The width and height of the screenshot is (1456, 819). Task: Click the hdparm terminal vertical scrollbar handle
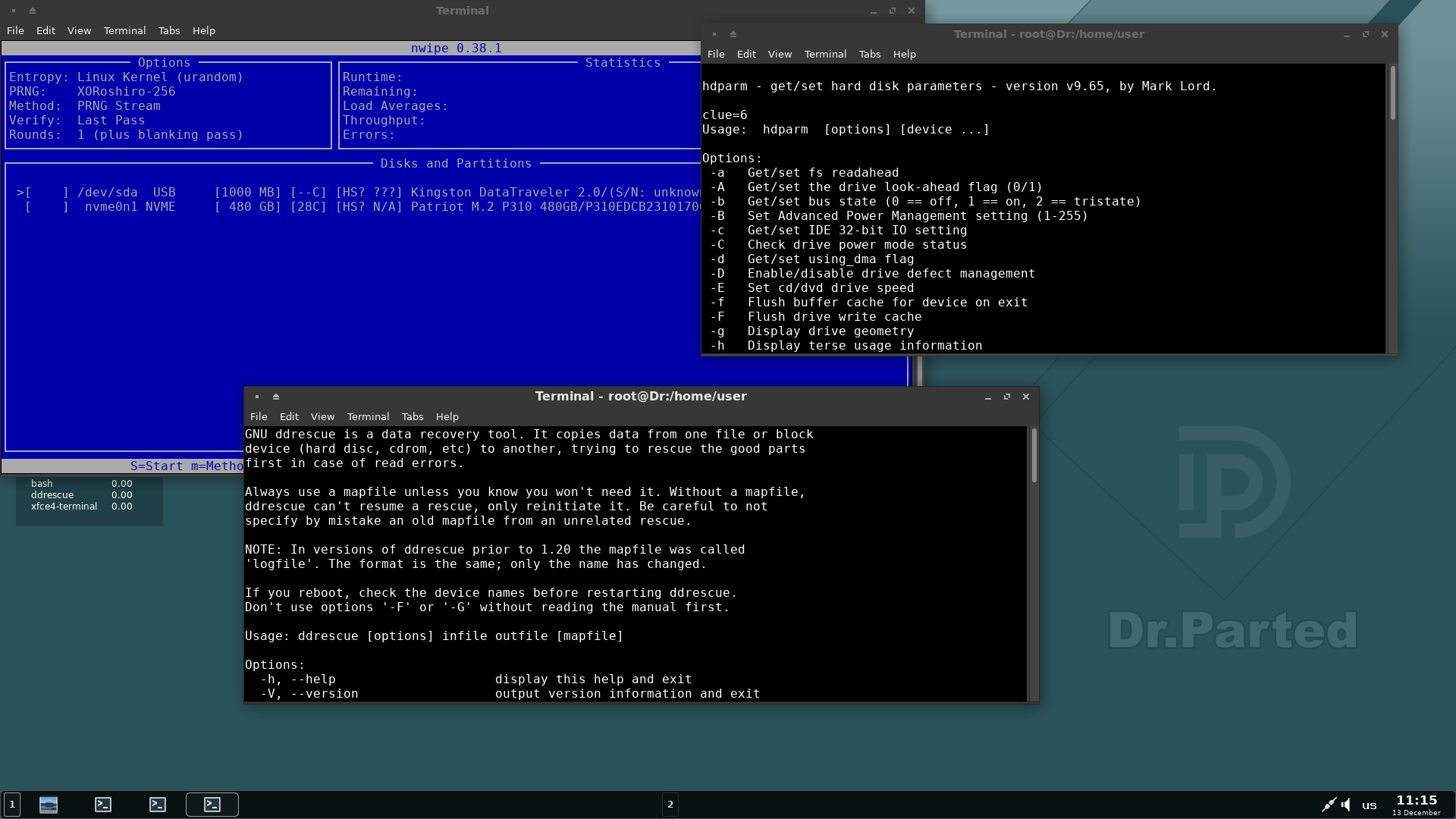pyautogui.click(x=1393, y=93)
